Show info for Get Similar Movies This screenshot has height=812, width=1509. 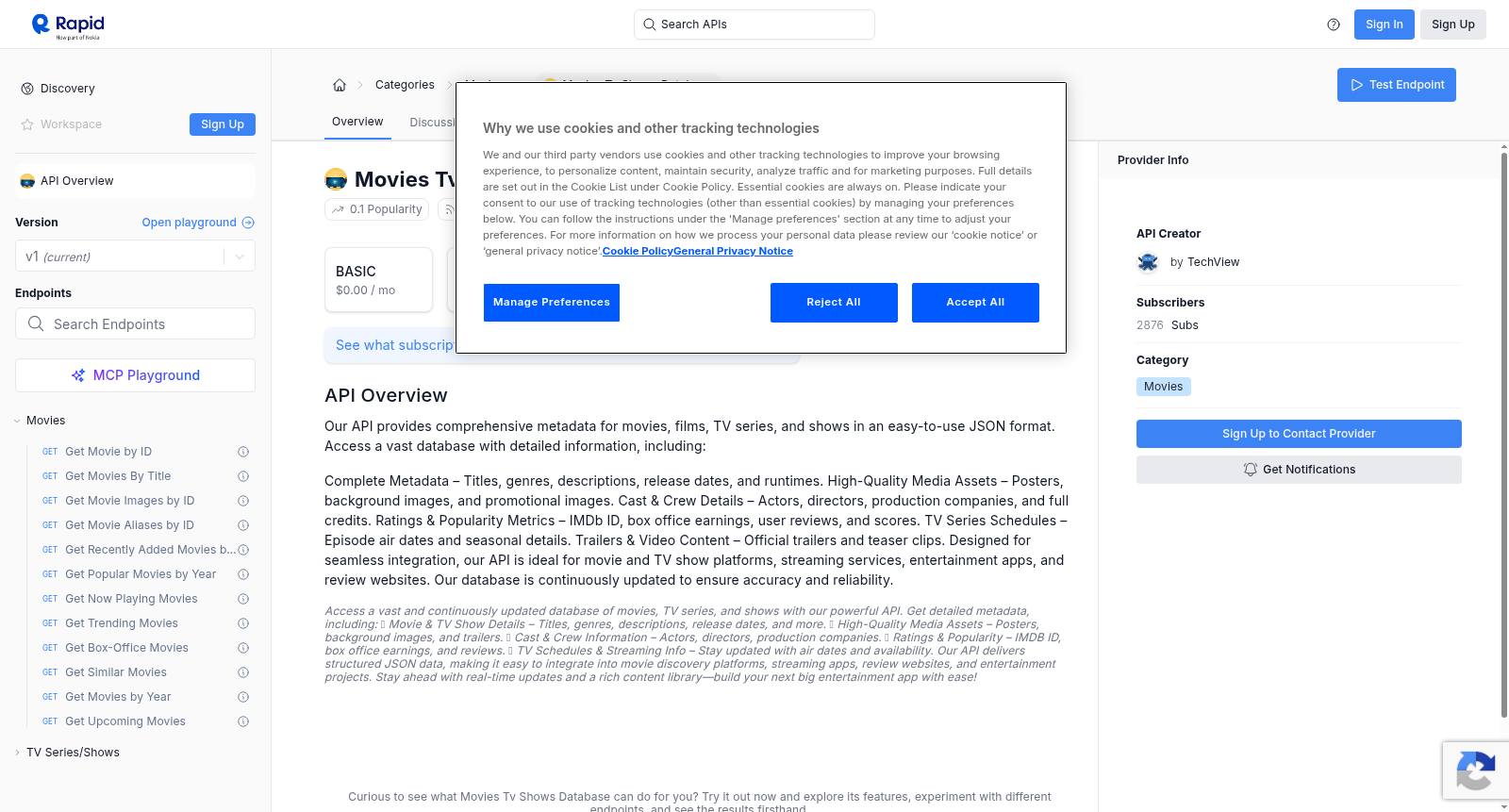[x=243, y=672]
